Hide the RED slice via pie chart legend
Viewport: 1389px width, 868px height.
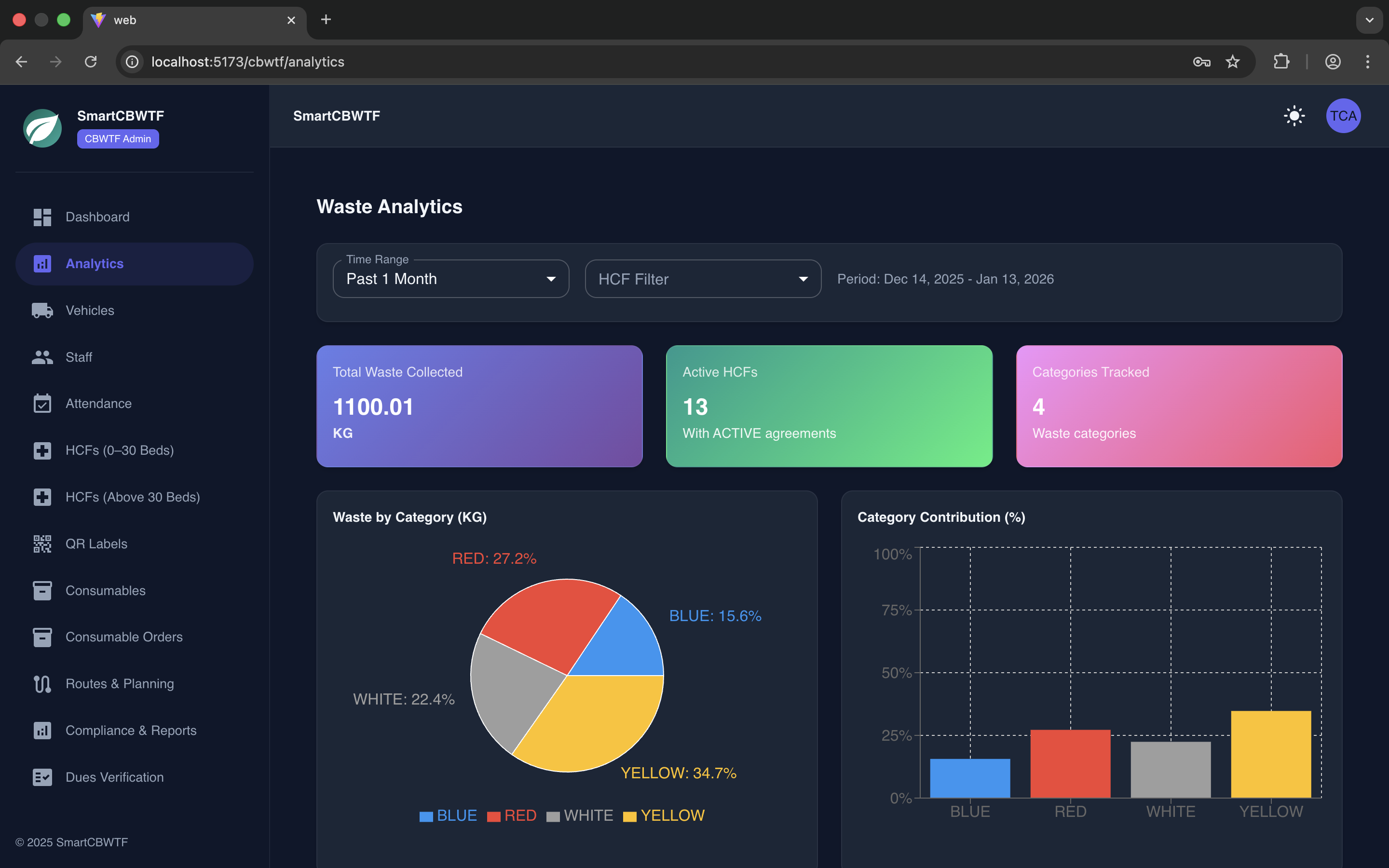click(x=511, y=815)
